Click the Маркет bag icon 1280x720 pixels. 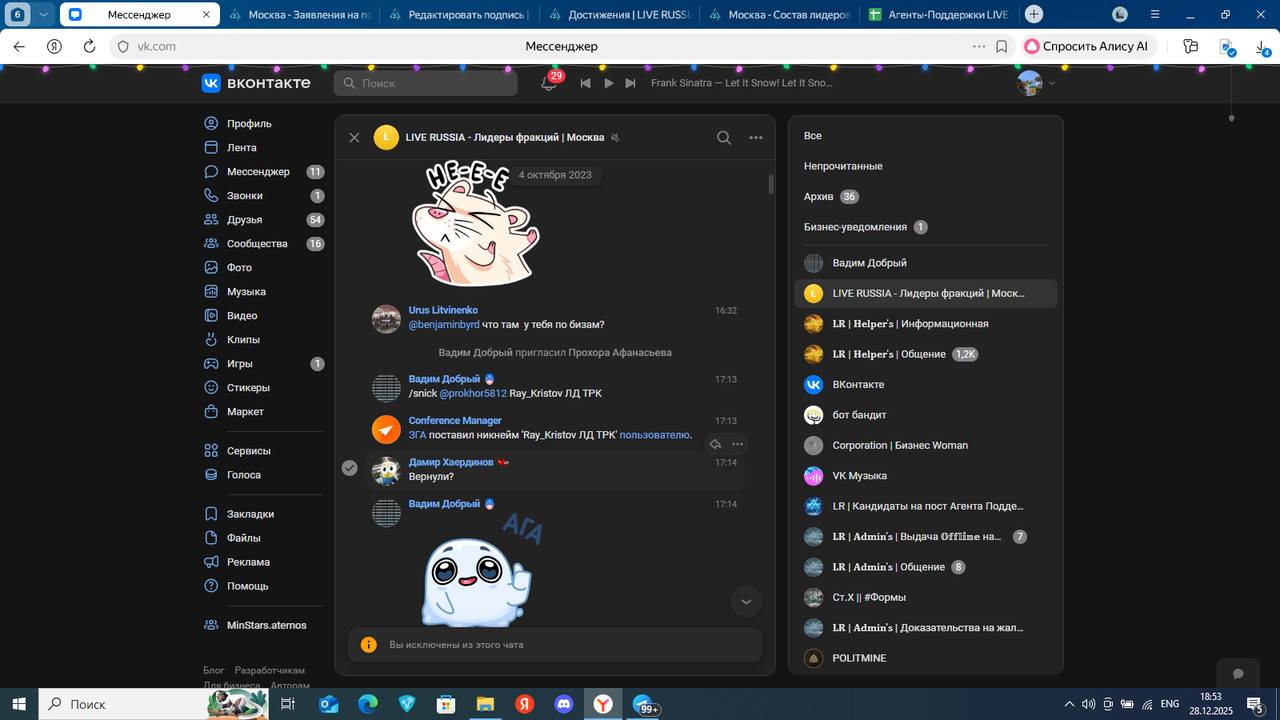point(211,412)
